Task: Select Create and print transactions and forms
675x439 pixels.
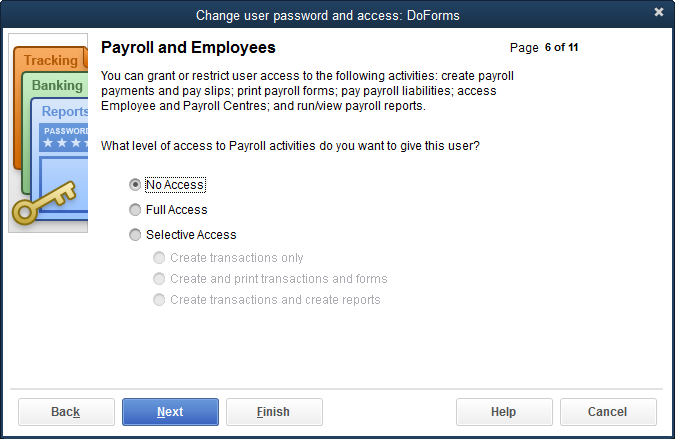Action: click(x=159, y=279)
